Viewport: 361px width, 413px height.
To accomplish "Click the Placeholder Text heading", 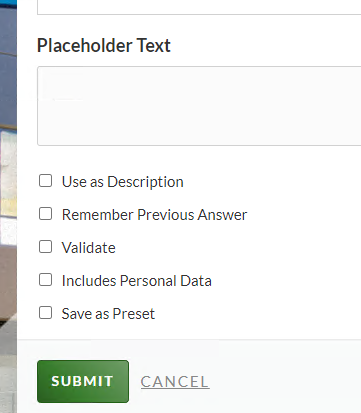I will [104, 45].
